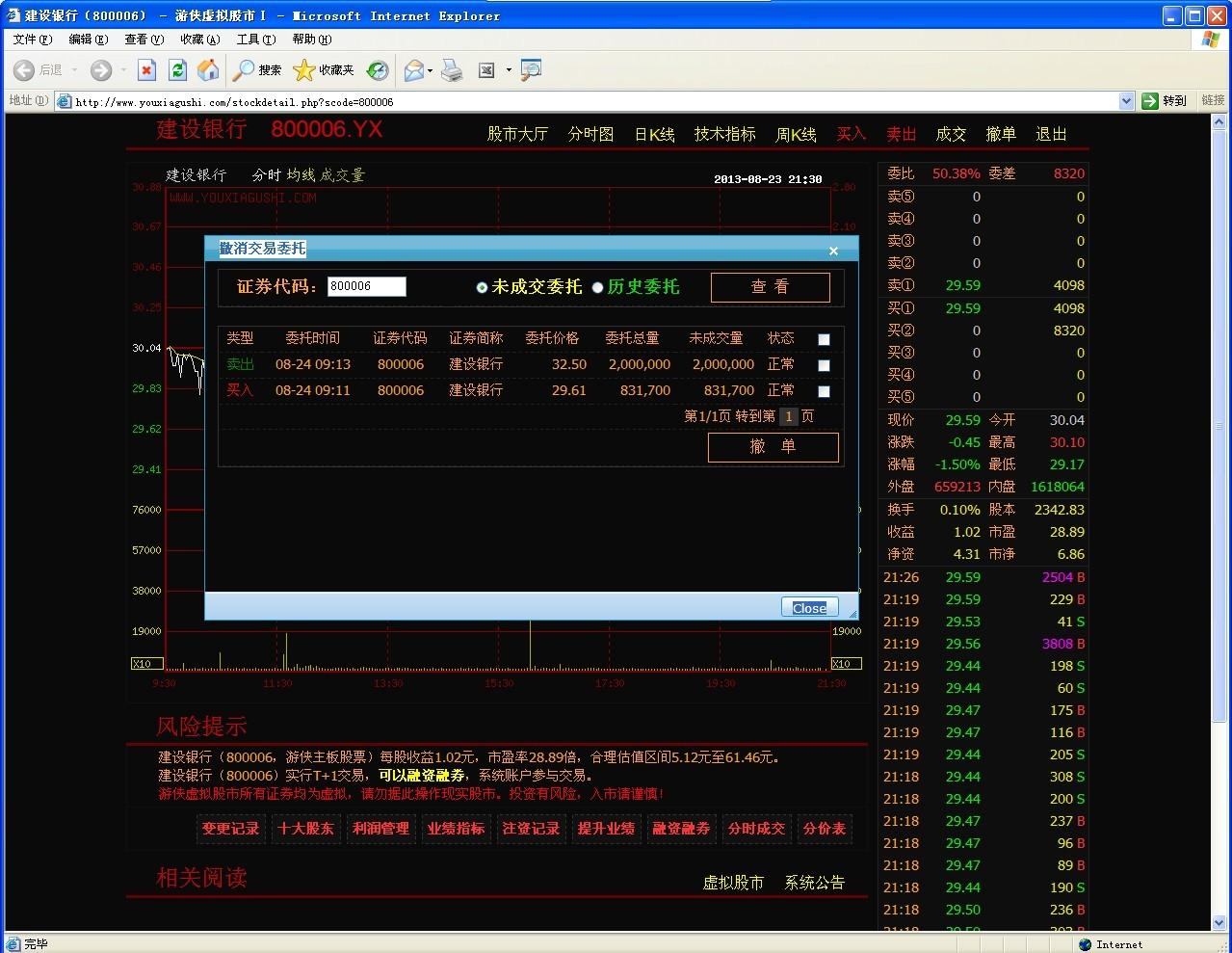The width and height of the screenshot is (1232, 953).
Task: Open 利润管理 button
Action: pyautogui.click(x=380, y=829)
